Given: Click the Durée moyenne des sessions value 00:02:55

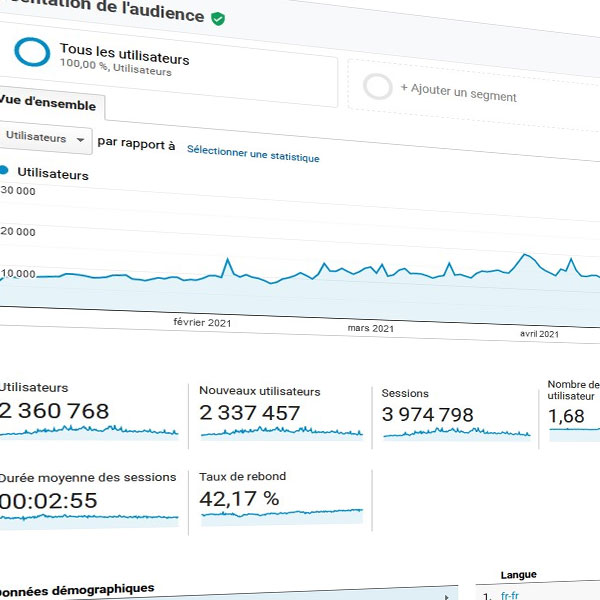Looking at the screenshot, I should (x=50, y=500).
